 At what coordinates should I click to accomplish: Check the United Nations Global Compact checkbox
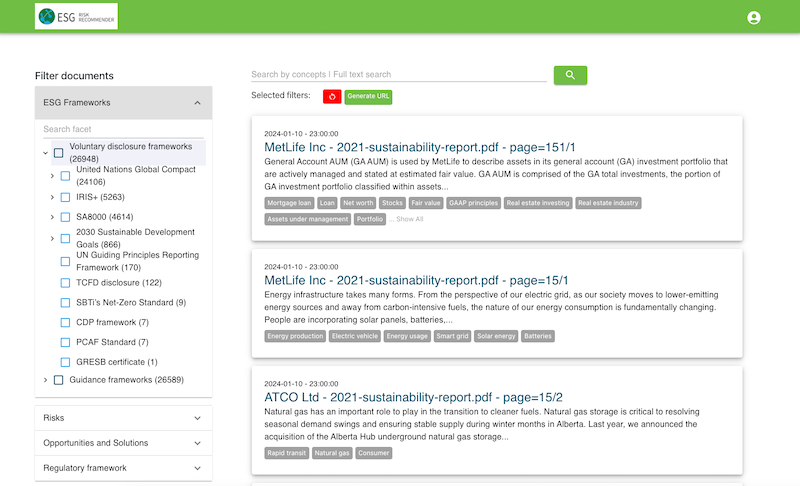(x=65, y=175)
